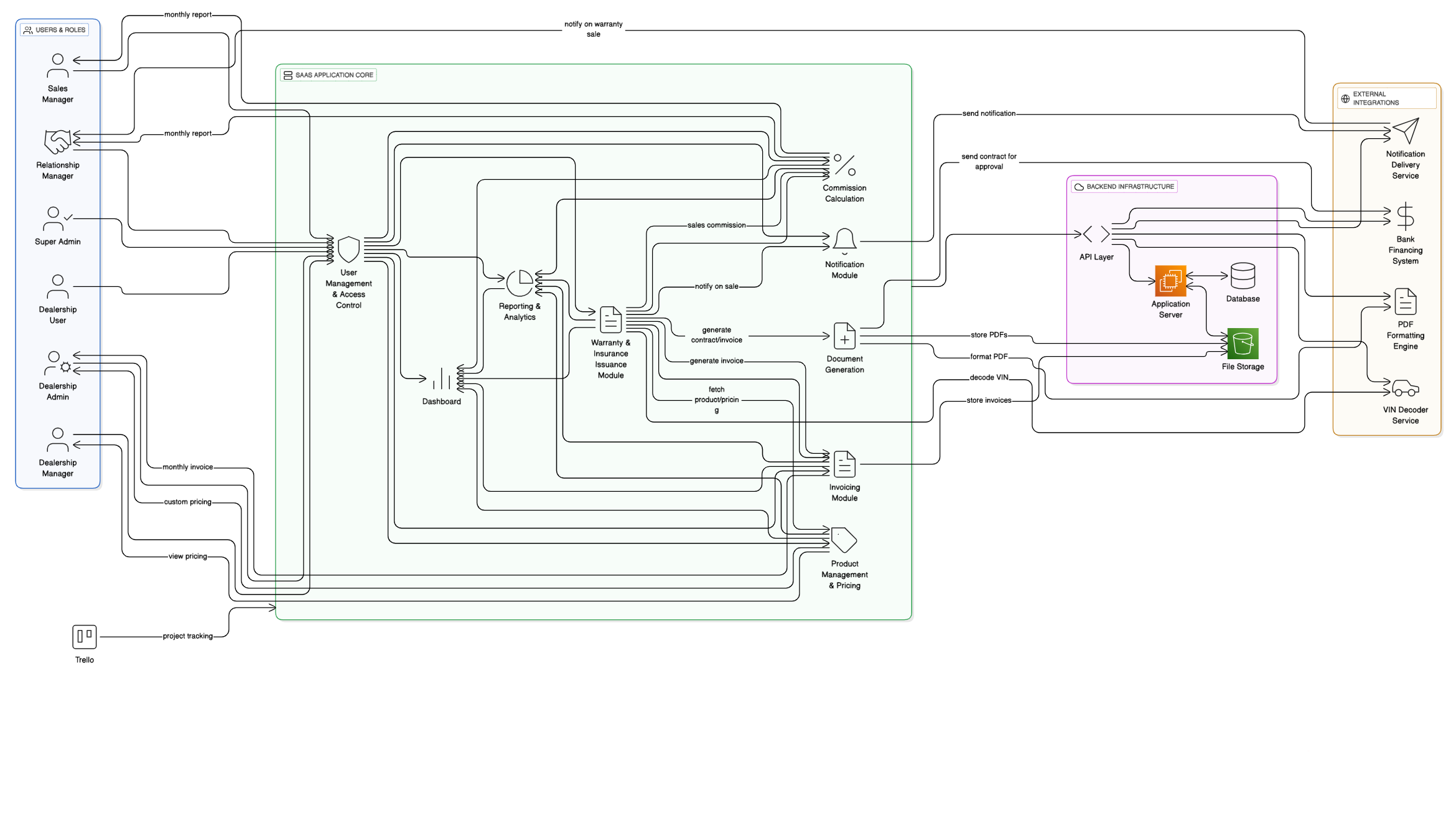1456x813 pixels.
Task: Click the orange Application Server icon
Action: pos(1170,281)
